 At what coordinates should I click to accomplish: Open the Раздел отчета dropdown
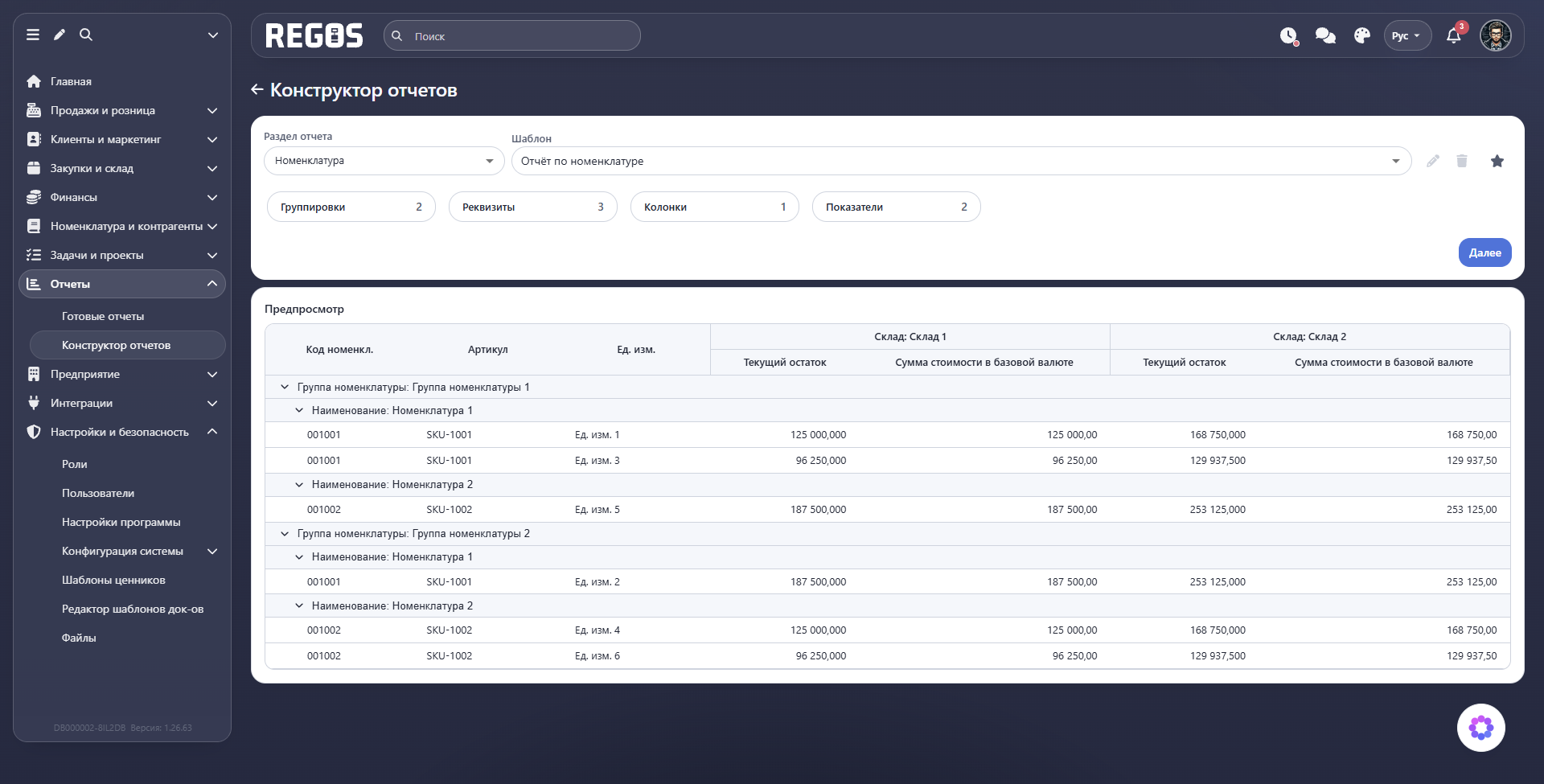point(384,161)
